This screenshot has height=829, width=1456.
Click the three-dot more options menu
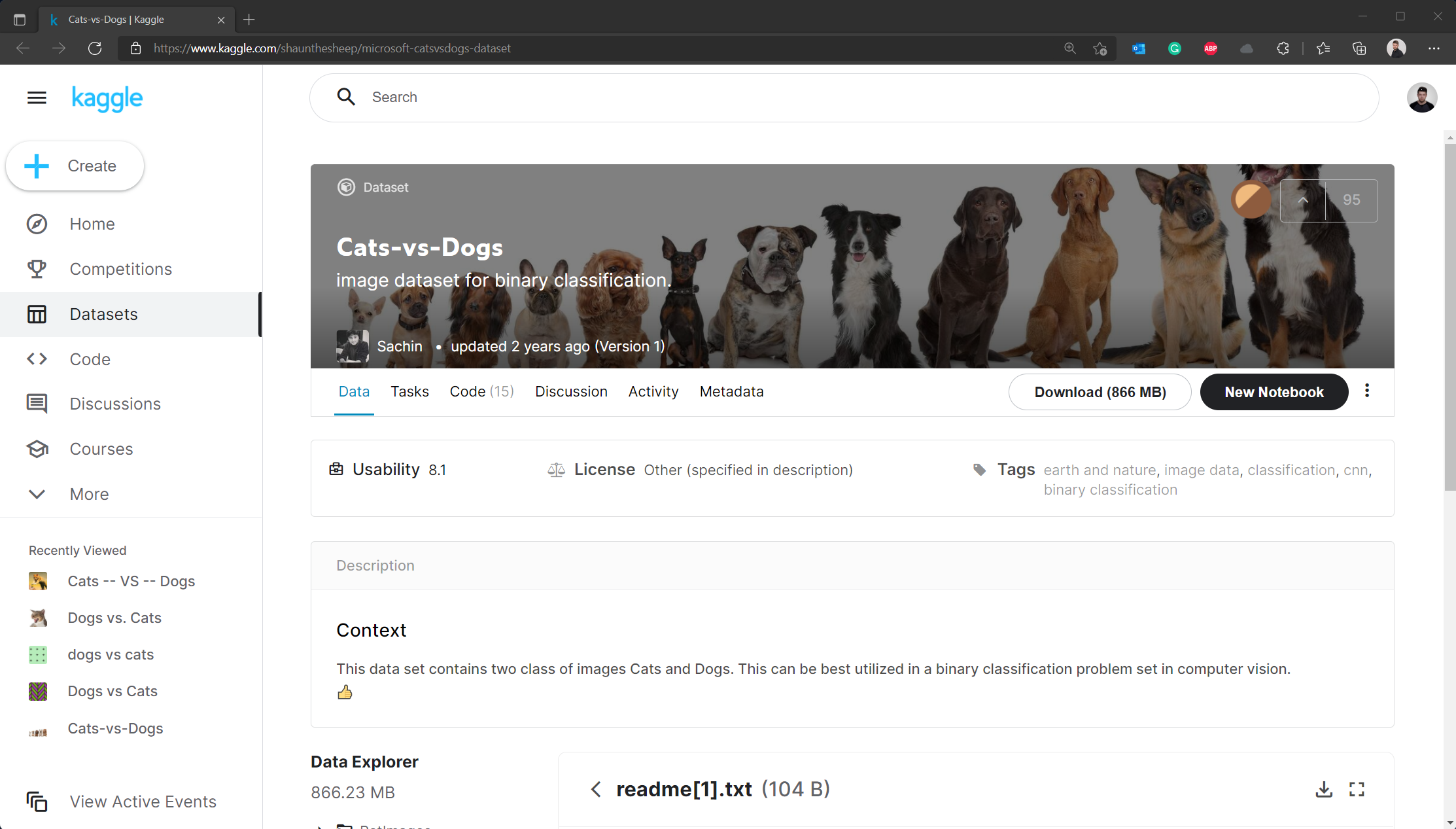coord(1367,391)
